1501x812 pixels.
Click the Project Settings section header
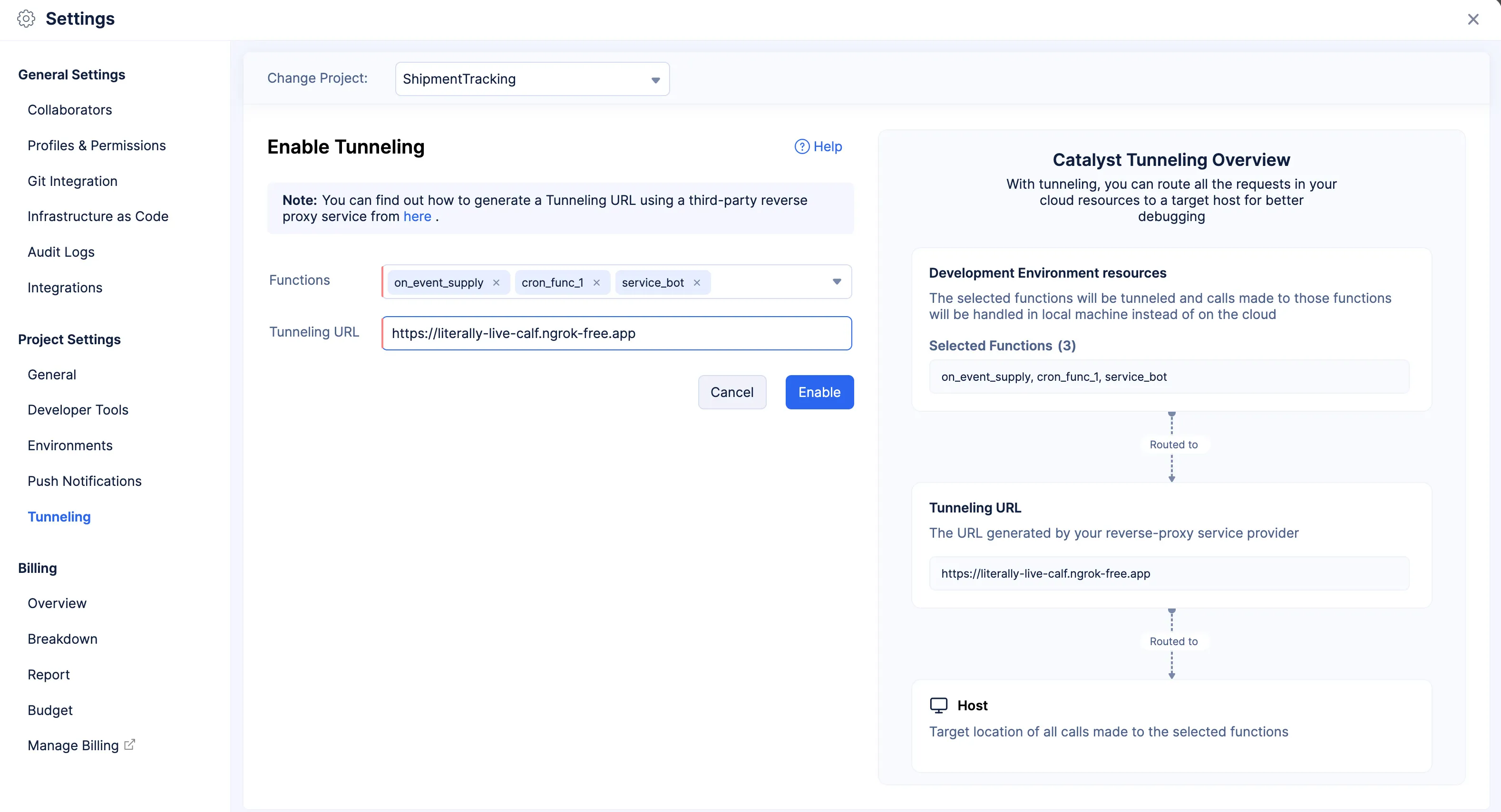69,339
